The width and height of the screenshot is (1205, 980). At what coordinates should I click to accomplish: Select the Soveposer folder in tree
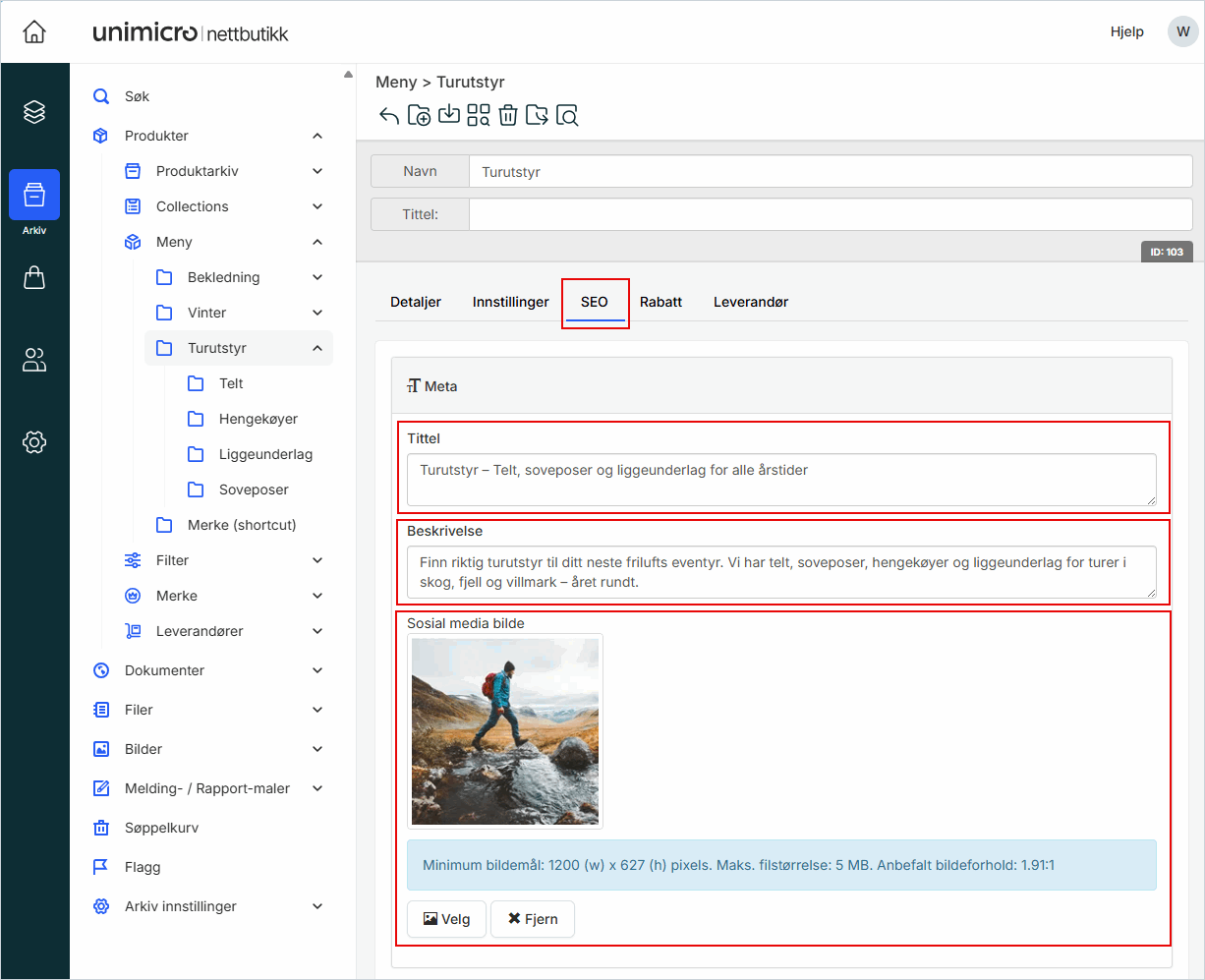(253, 490)
